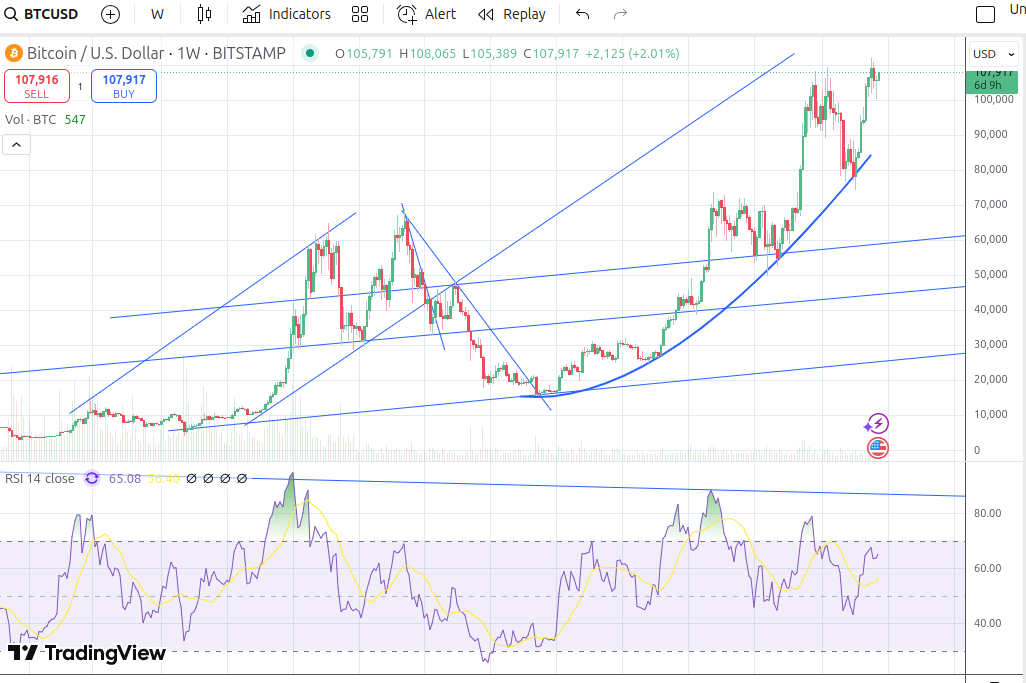Select the RSI 14 close indicator legend
This screenshot has width=1026, height=683.
point(40,479)
